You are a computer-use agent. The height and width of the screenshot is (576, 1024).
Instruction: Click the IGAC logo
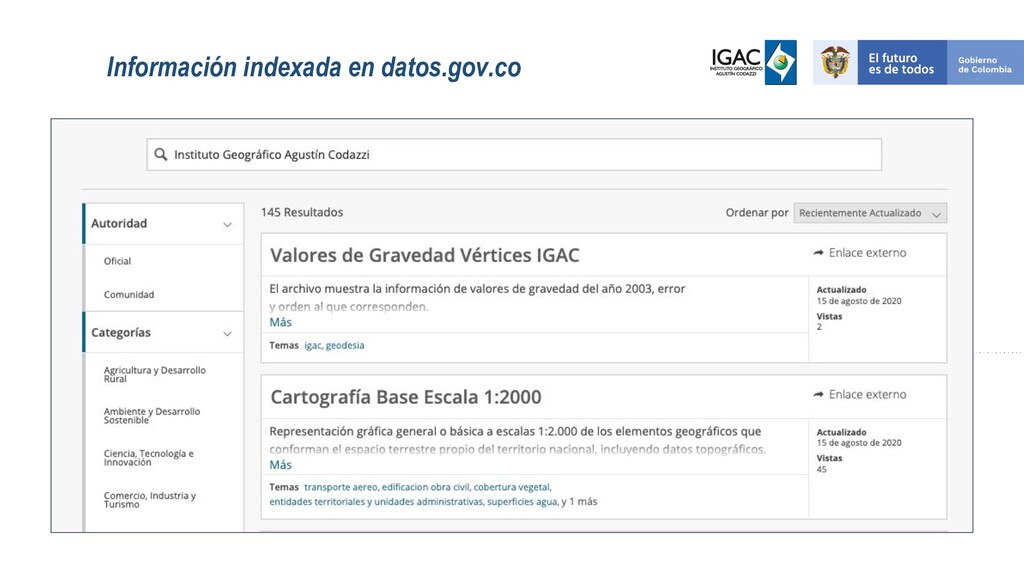click(753, 63)
